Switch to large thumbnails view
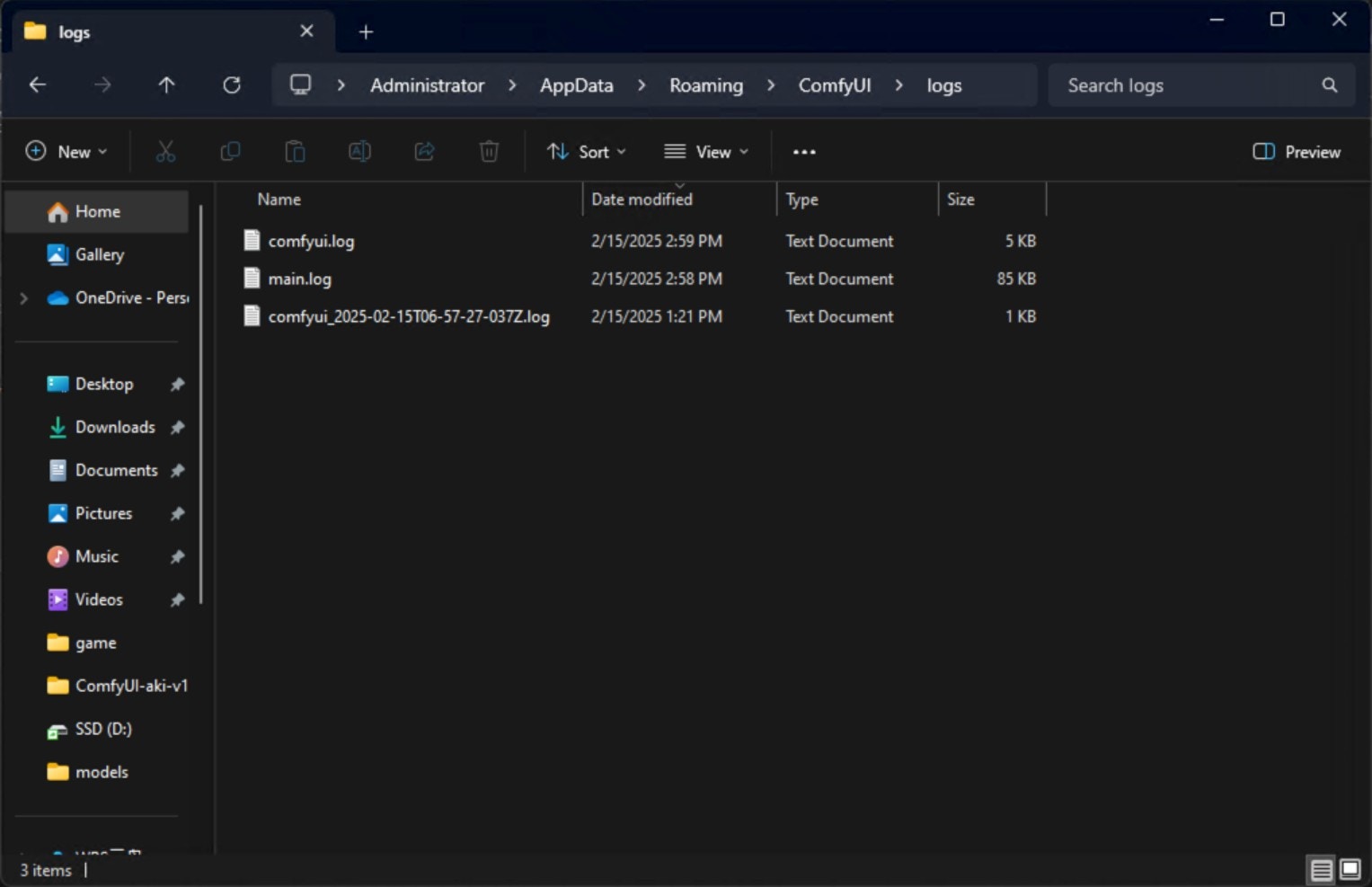The image size is (1372, 887). click(x=1349, y=870)
